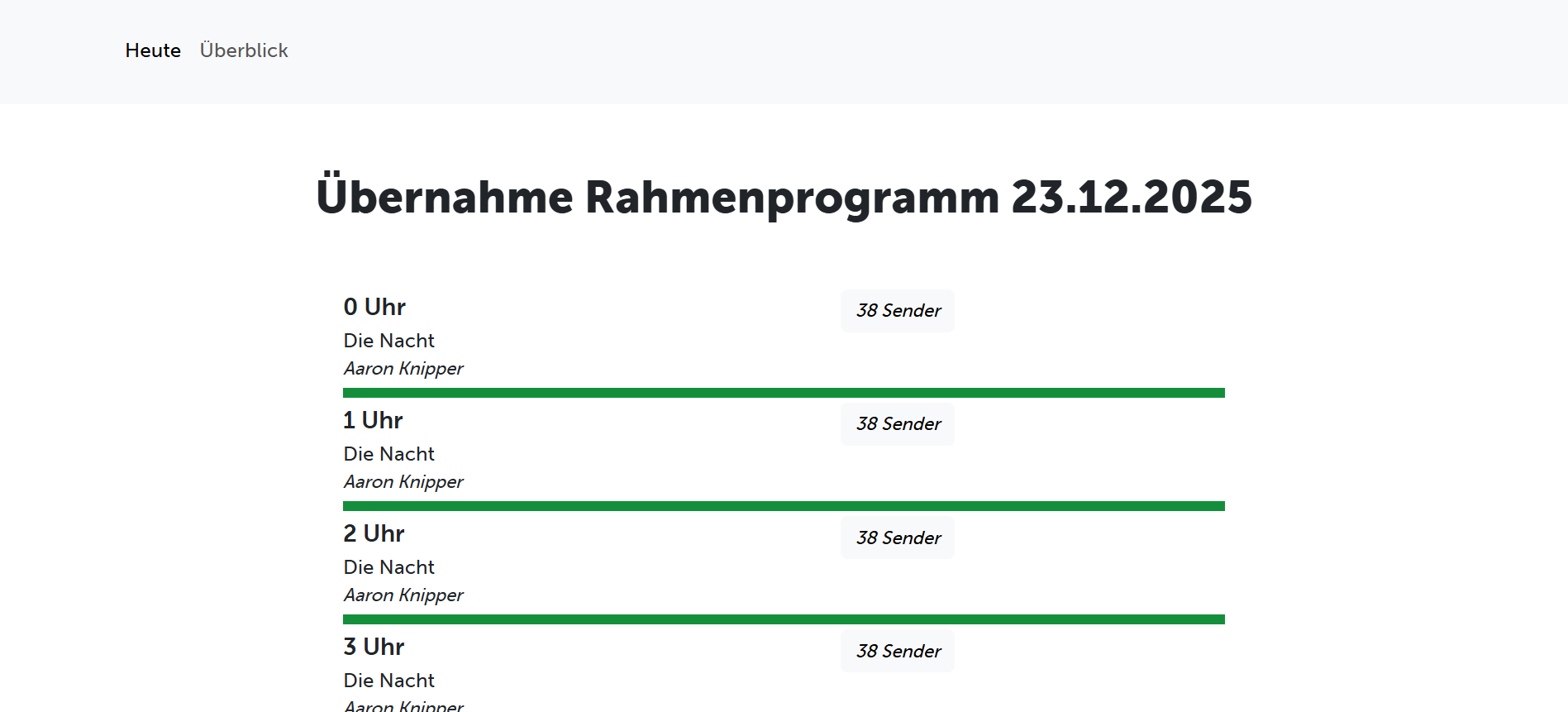This screenshot has width=1568, height=712.
Task: Switch to the Überblick tab
Action: (244, 50)
